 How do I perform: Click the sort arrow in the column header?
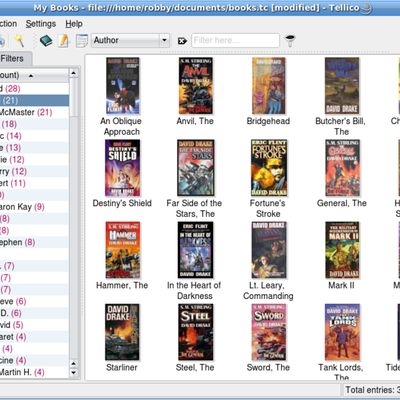tap(31, 76)
